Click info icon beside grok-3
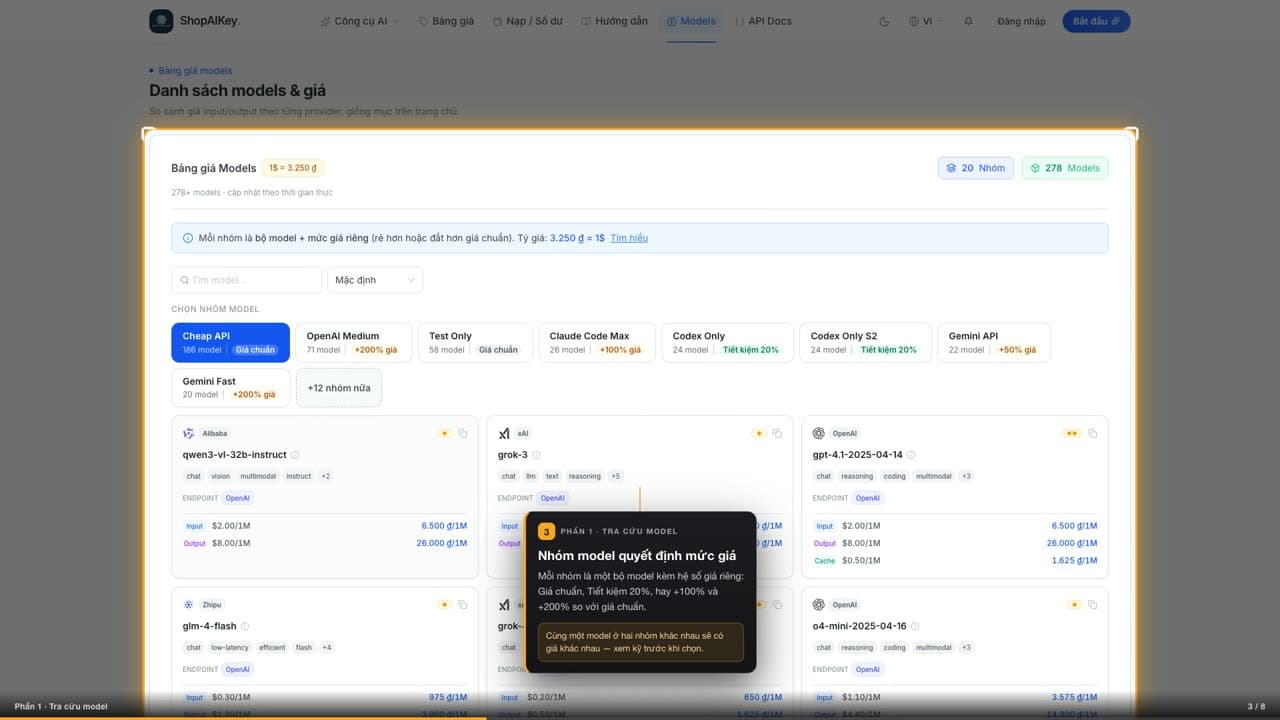This screenshot has height=720, width=1280. click(536, 455)
